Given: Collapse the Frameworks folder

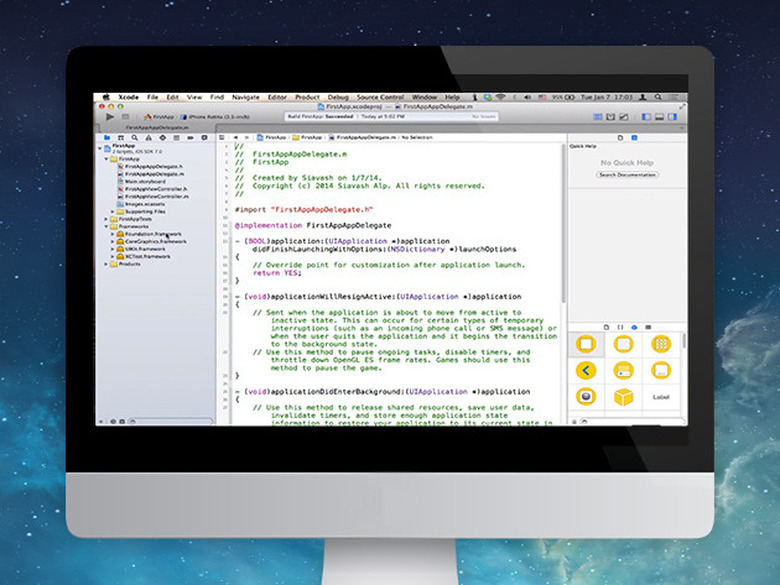Looking at the screenshot, I should tap(106, 227).
